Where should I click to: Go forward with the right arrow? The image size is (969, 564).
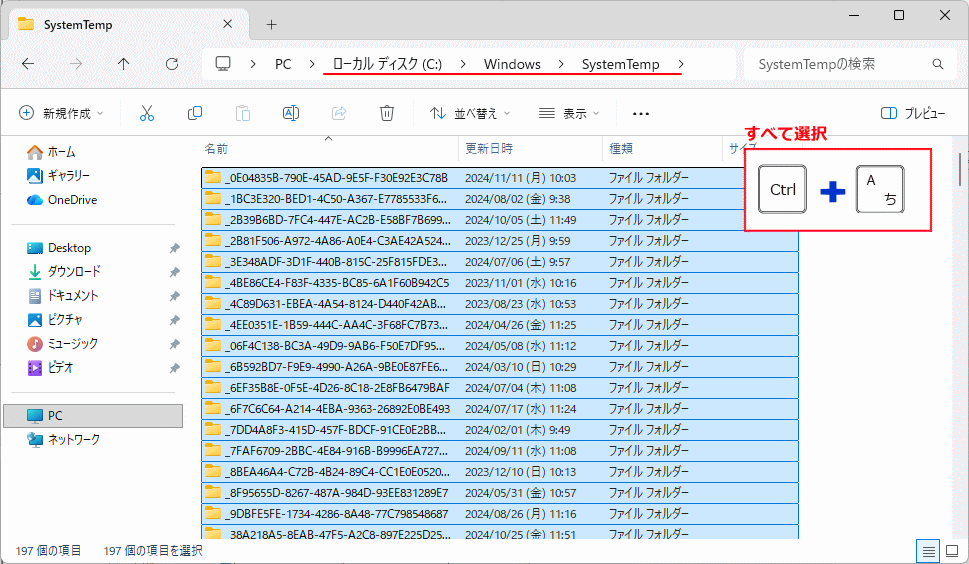[x=76, y=64]
